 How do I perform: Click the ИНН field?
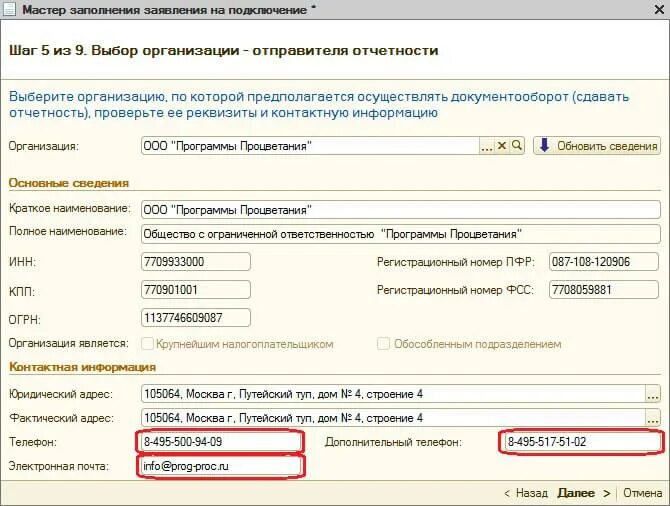point(196,262)
